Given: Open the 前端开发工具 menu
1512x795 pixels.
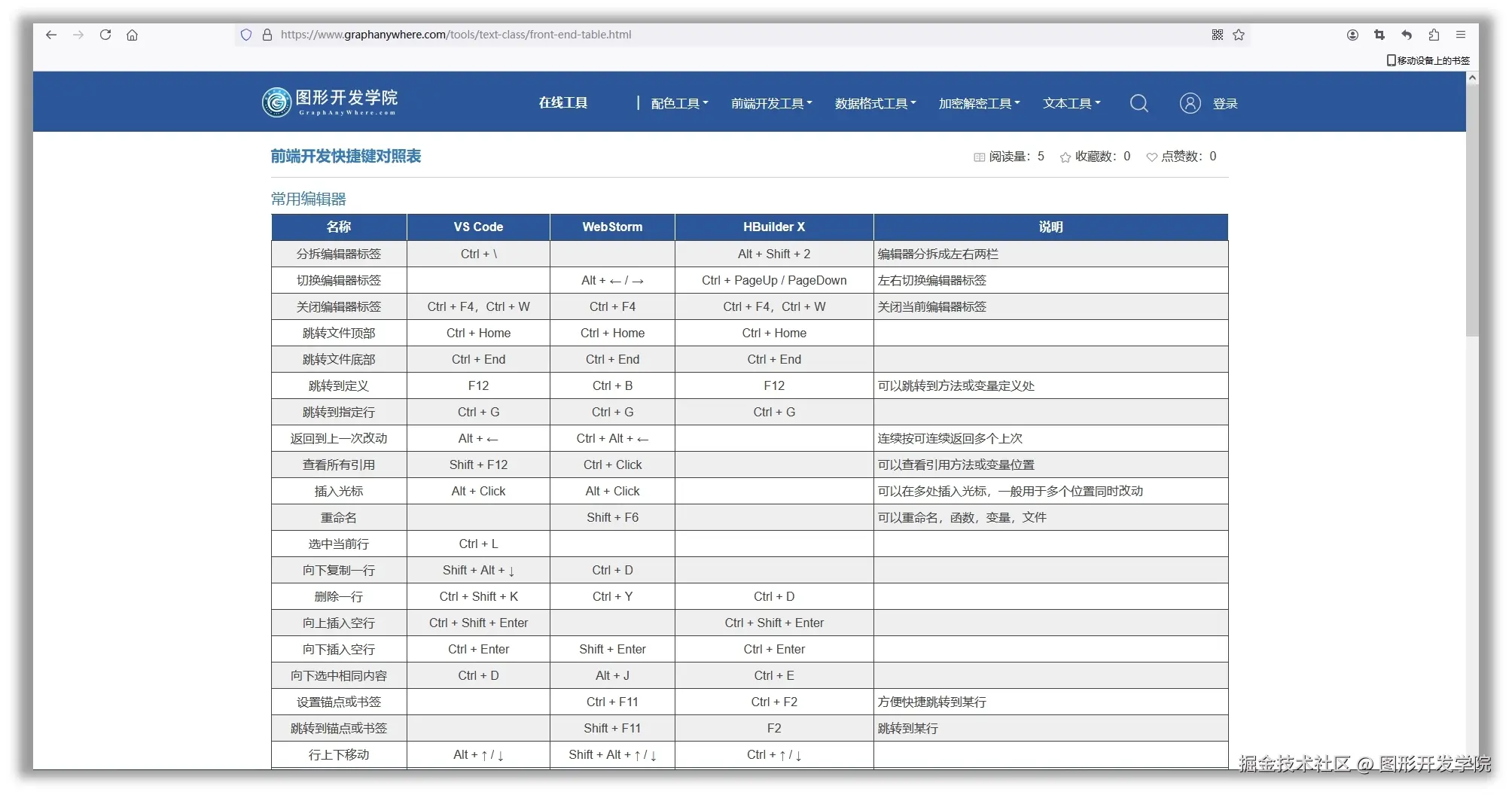Looking at the screenshot, I should [x=770, y=103].
